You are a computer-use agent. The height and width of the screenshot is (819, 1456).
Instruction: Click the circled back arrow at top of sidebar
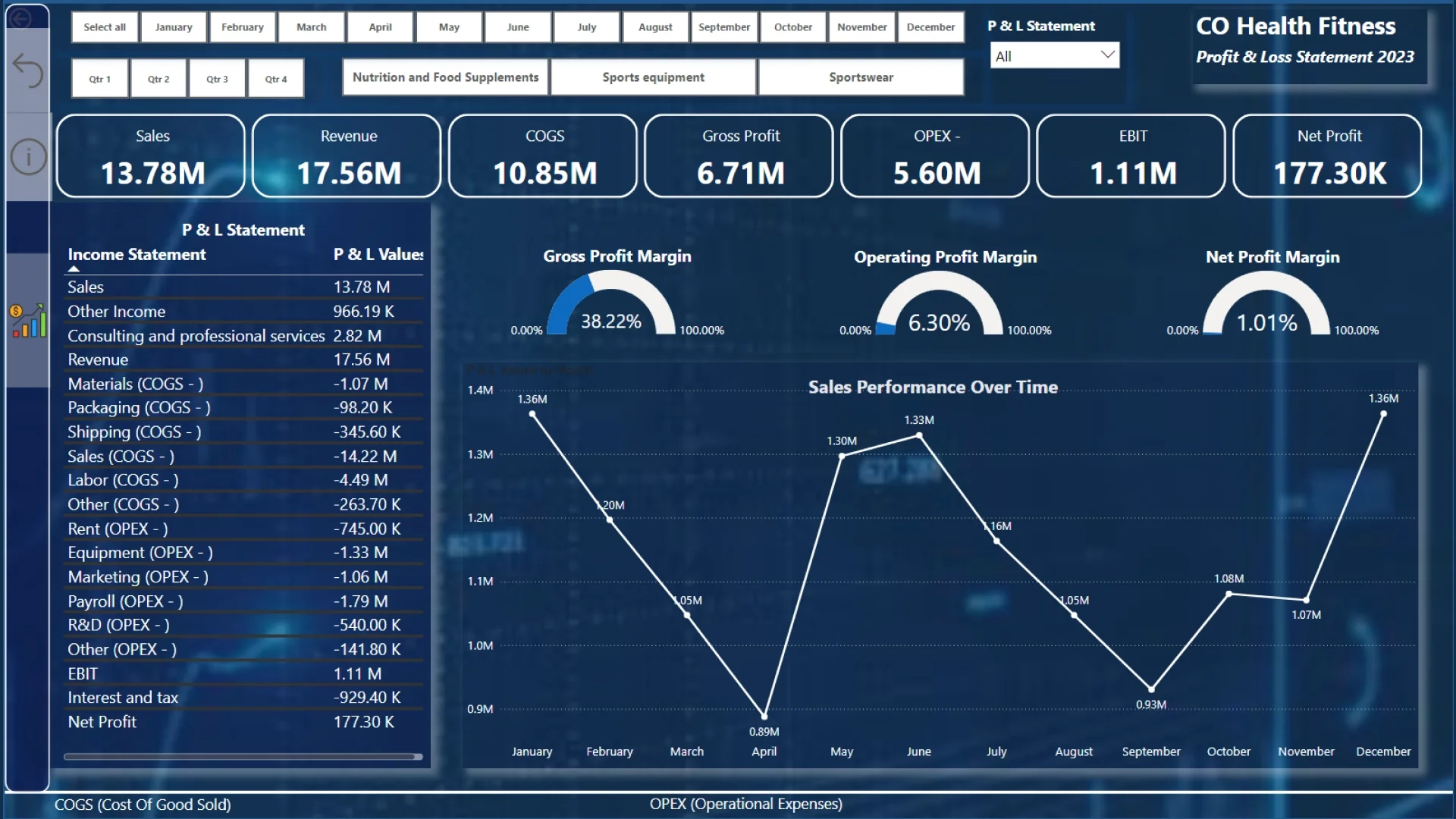[x=20, y=19]
